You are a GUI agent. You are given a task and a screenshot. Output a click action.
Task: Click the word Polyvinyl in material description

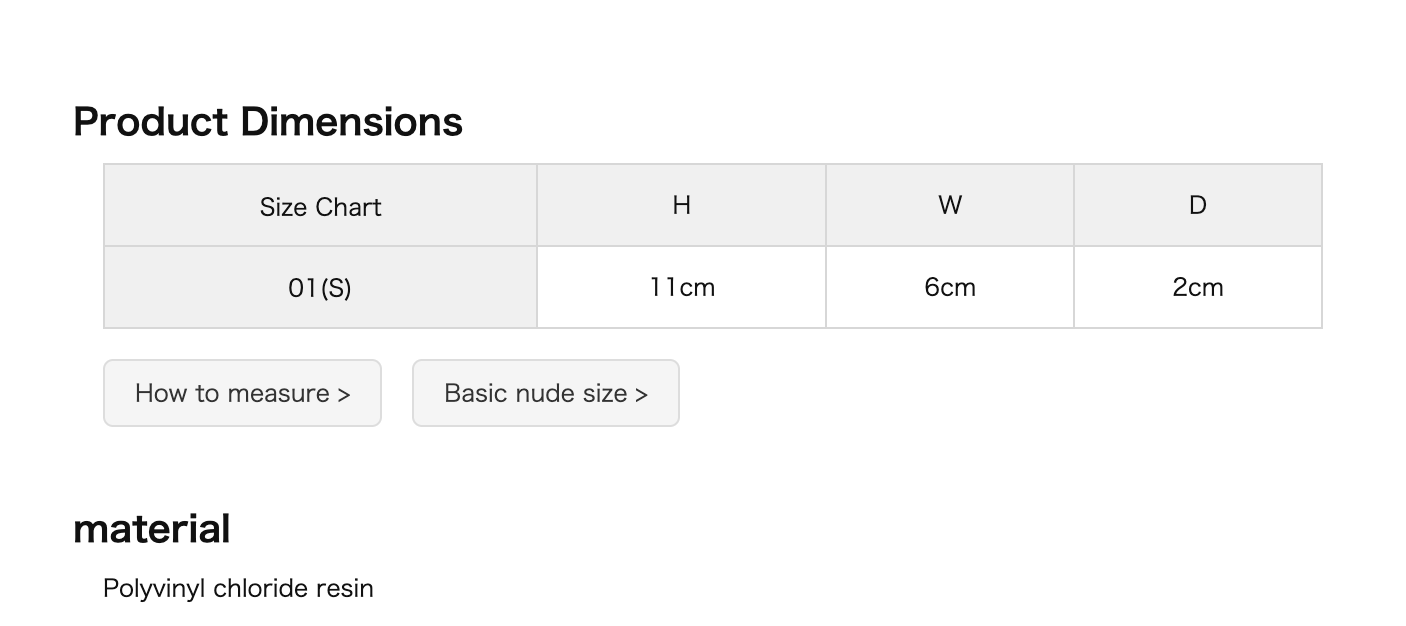coord(154,588)
